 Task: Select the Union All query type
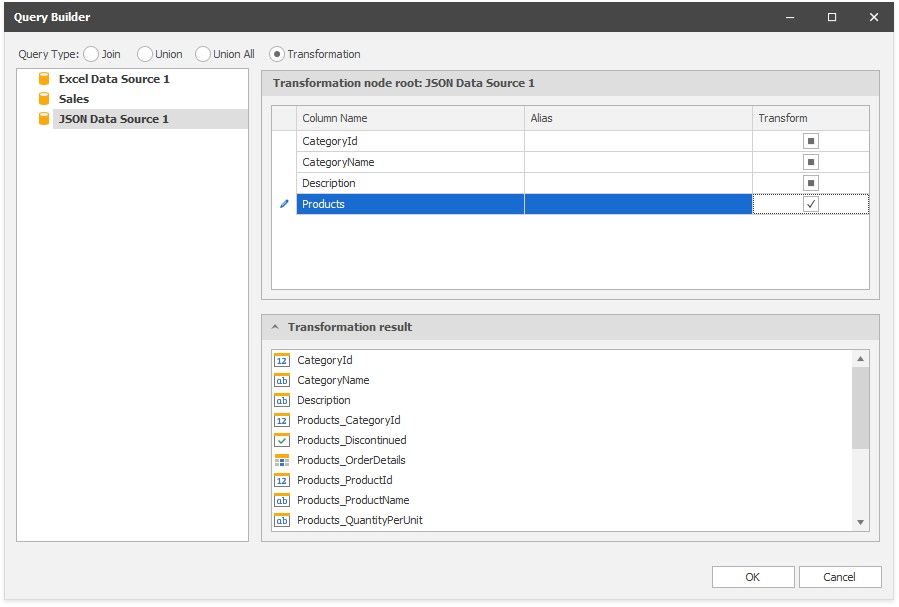[203, 54]
